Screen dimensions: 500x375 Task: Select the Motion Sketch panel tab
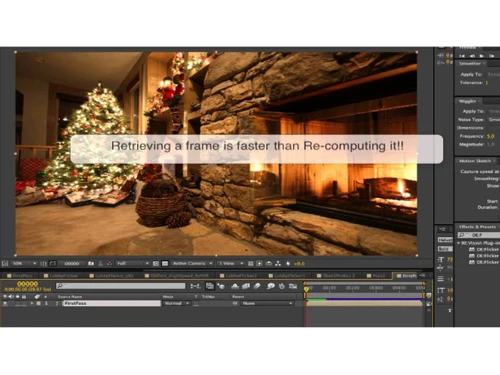point(475,161)
